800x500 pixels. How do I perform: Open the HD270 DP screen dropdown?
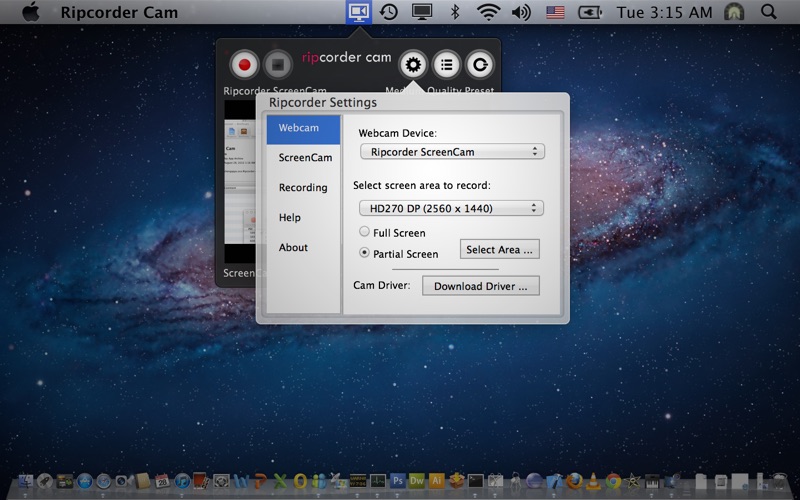(x=451, y=208)
